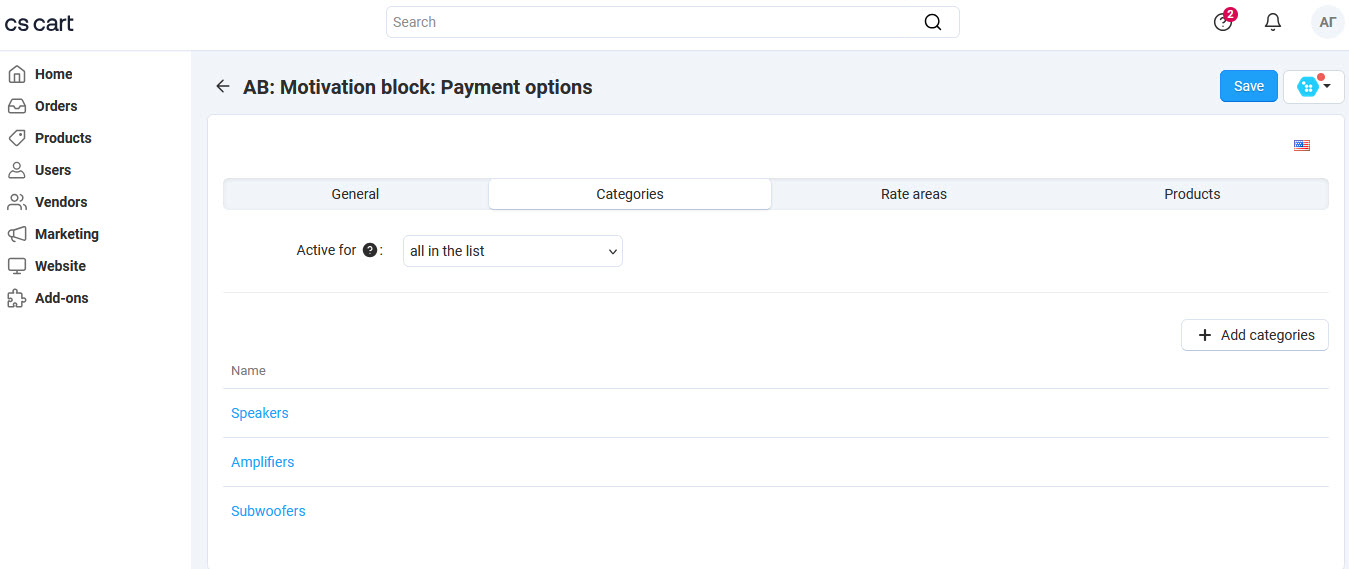
Task: Open the Products tab
Action: (1191, 194)
